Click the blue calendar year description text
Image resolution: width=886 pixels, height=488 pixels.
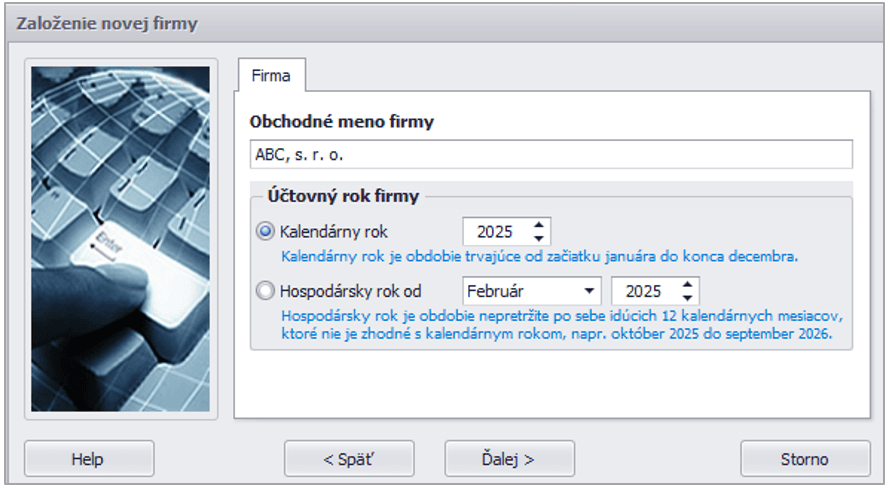(539, 256)
